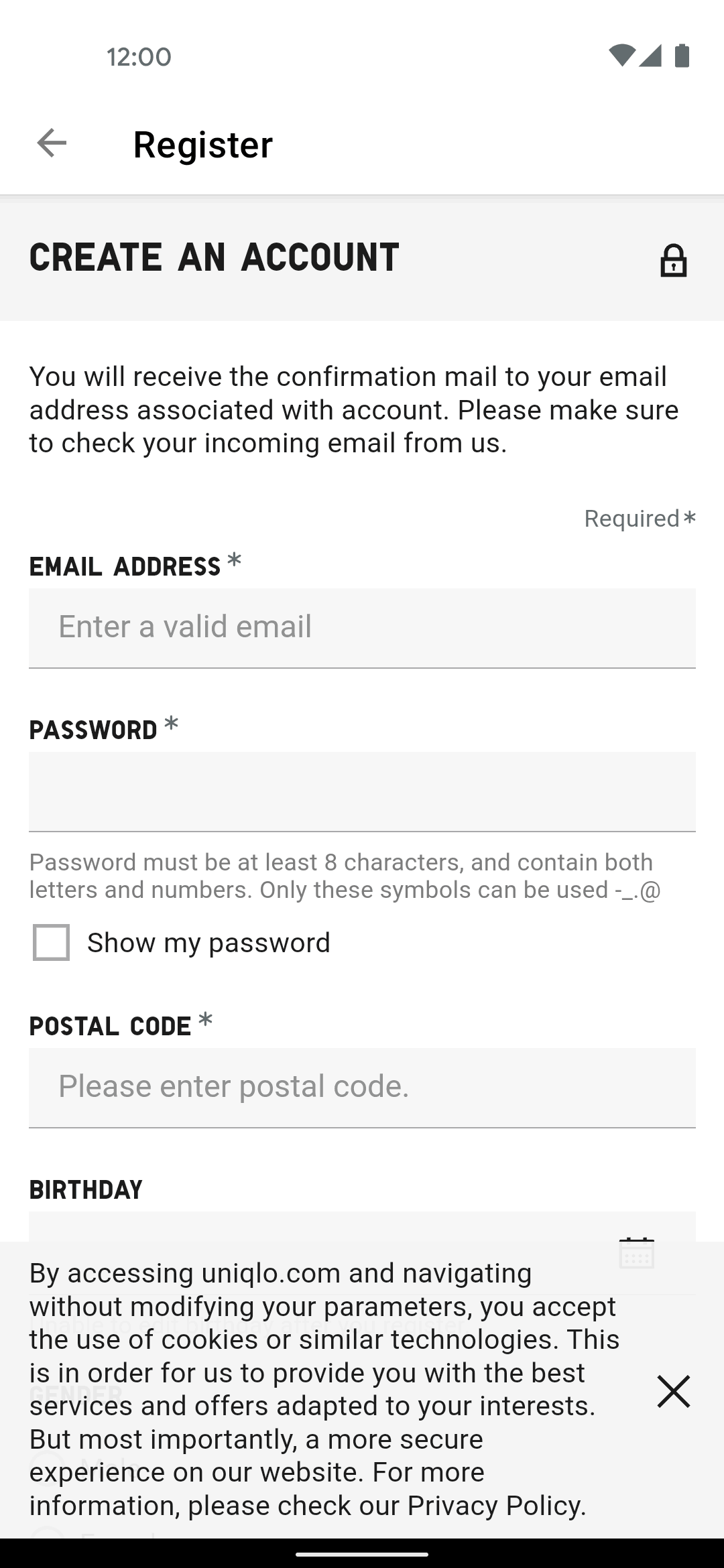
Task: Open the Birthday date field
Action: point(362,1226)
